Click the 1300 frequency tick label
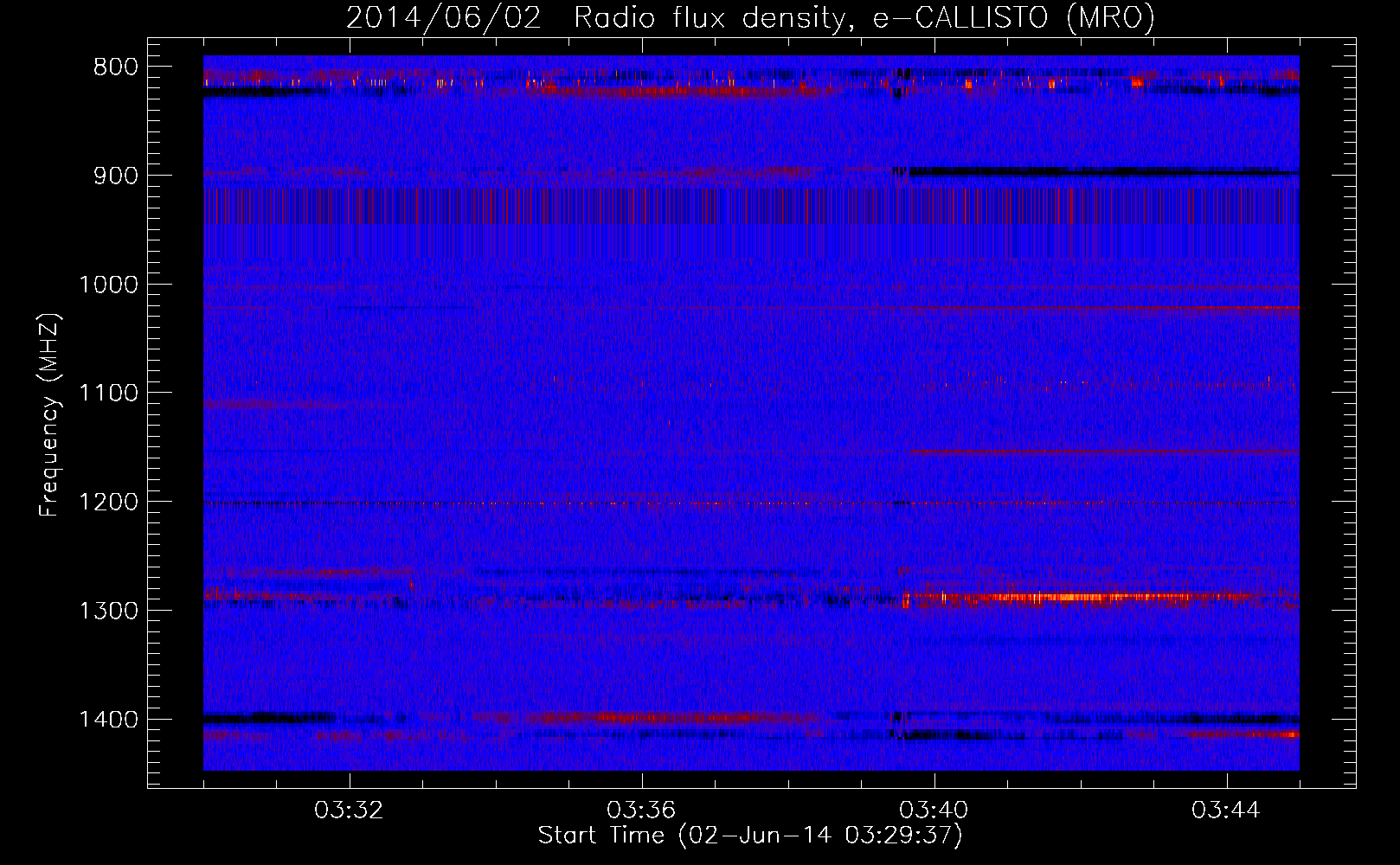This screenshot has height=865, width=1400. point(108,612)
